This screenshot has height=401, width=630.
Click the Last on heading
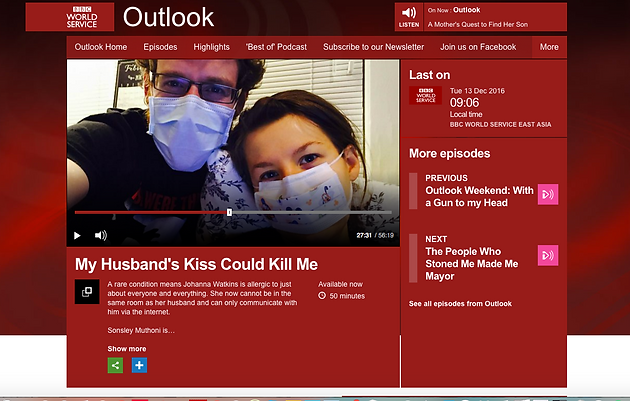430,75
